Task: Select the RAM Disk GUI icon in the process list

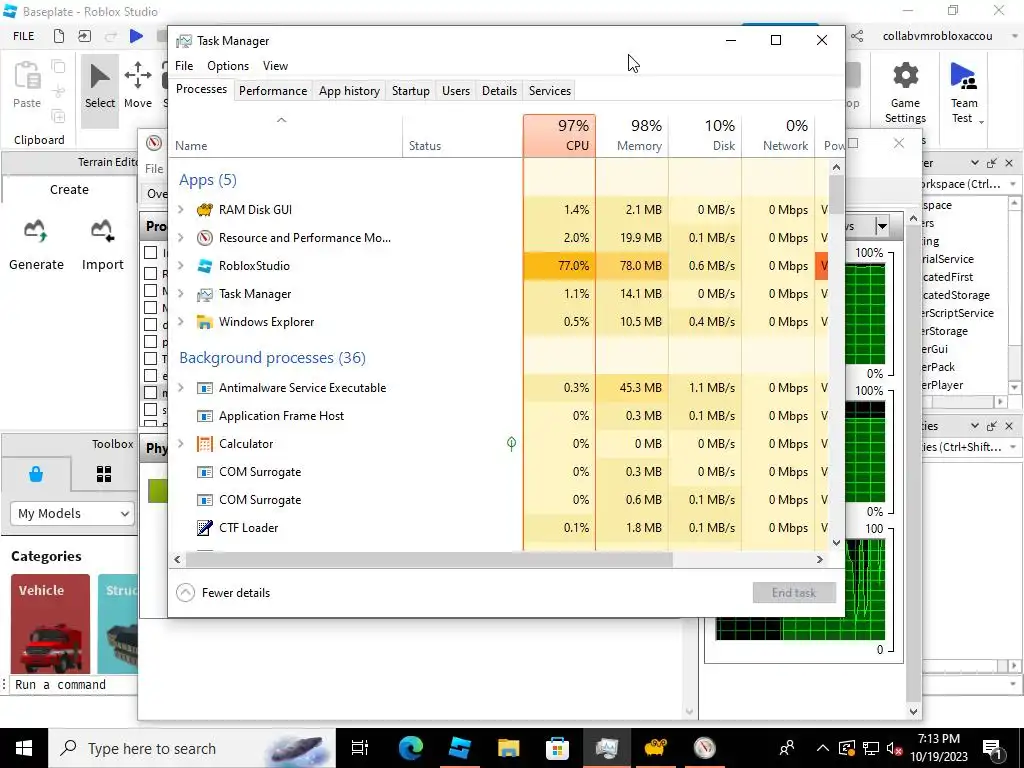Action: [204, 210]
